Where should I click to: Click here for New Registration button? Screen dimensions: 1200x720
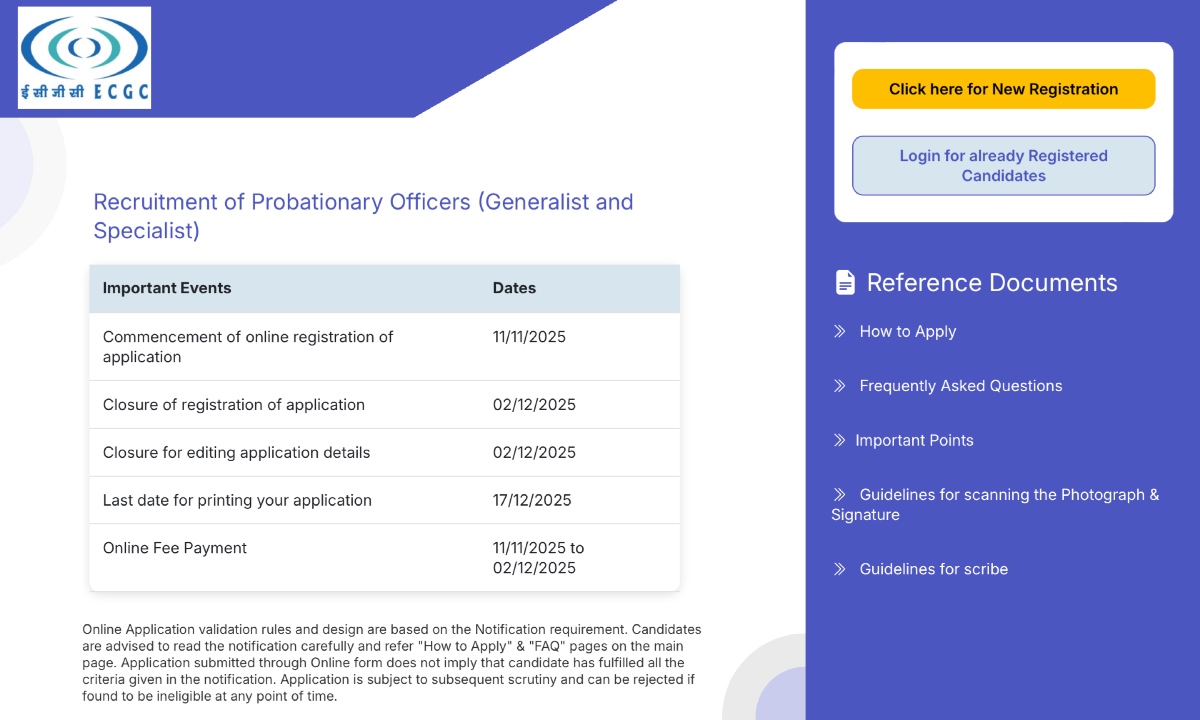pos(1003,89)
